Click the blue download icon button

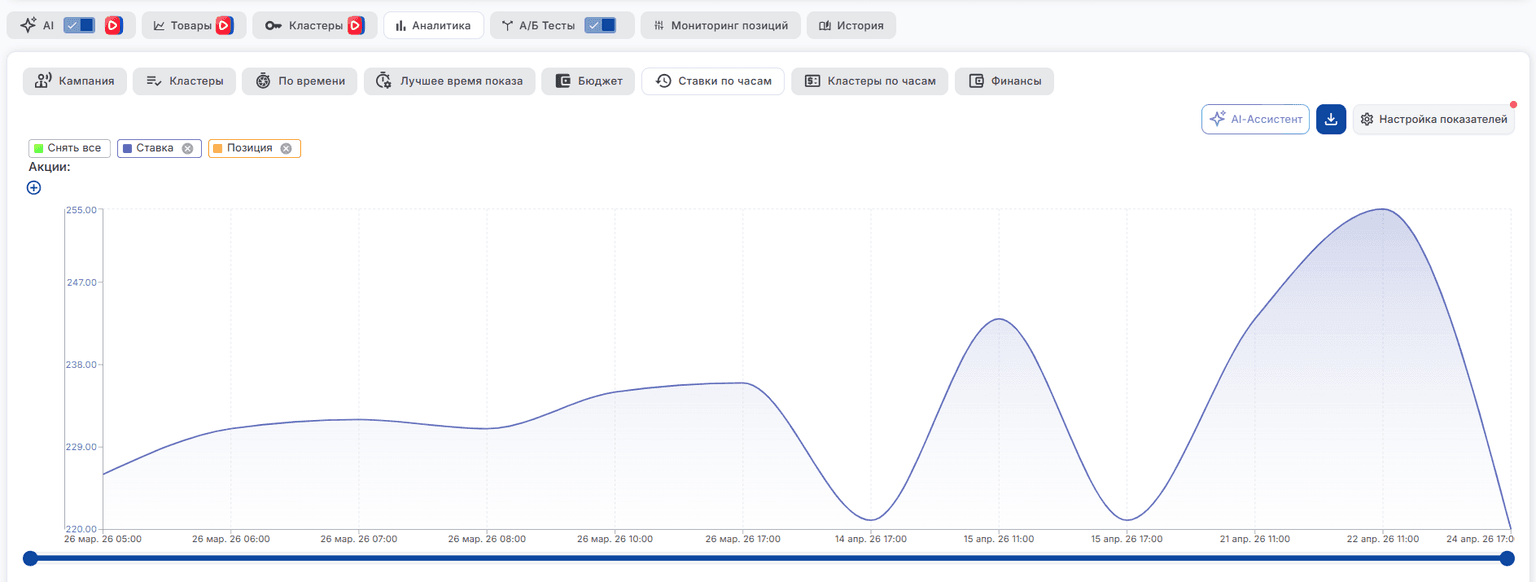[x=1331, y=119]
